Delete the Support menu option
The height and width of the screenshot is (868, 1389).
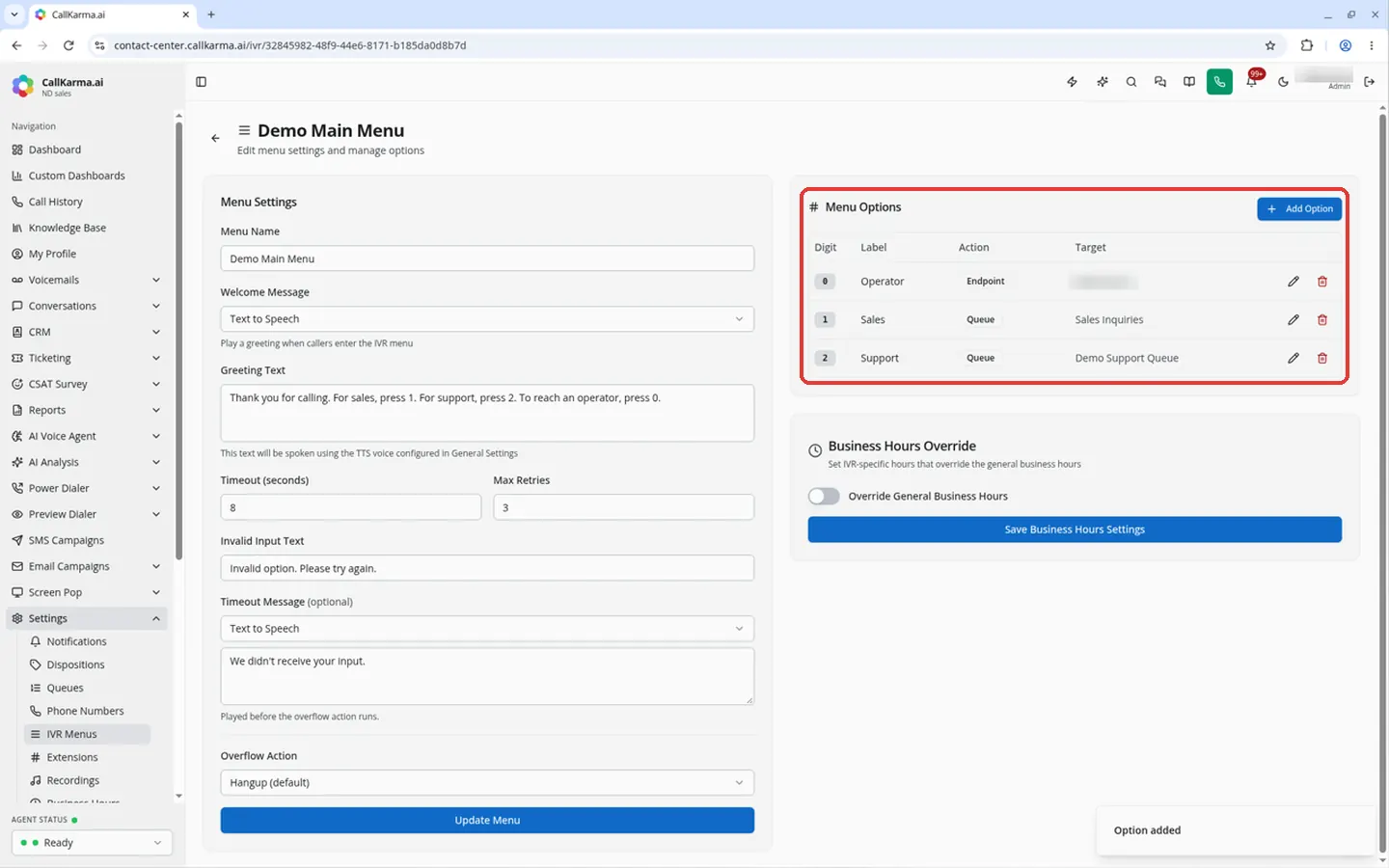pos(1322,358)
